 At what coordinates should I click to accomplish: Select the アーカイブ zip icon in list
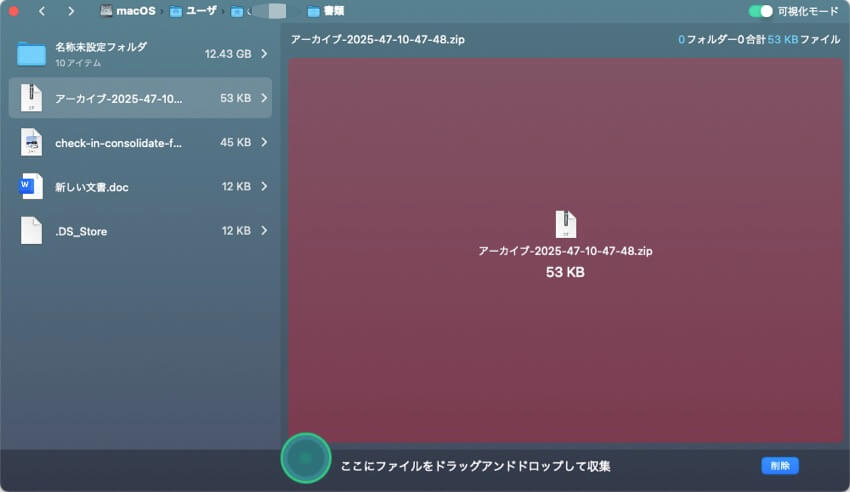coord(31,98)
